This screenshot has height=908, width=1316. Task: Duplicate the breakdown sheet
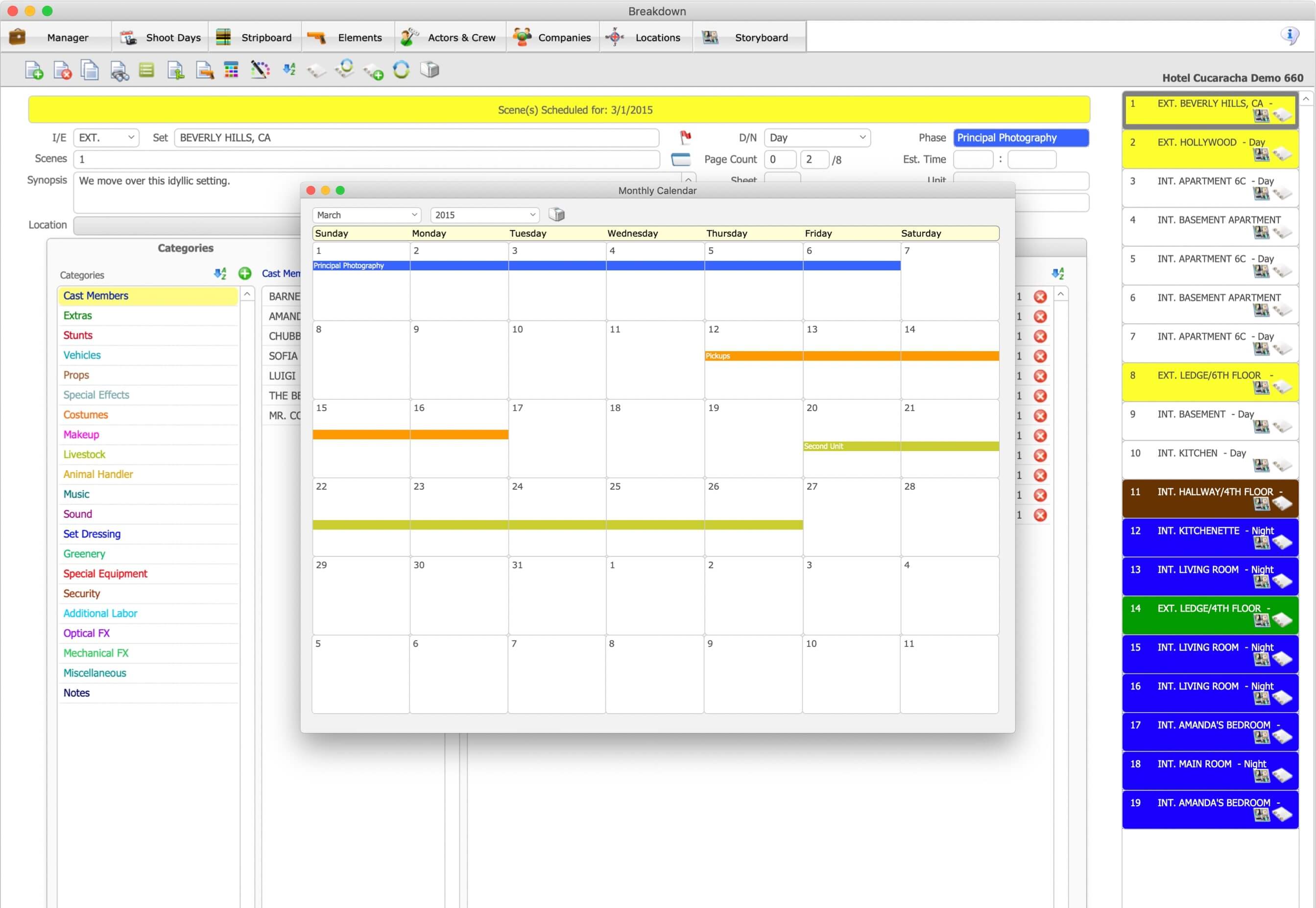[x=89, y=70]
